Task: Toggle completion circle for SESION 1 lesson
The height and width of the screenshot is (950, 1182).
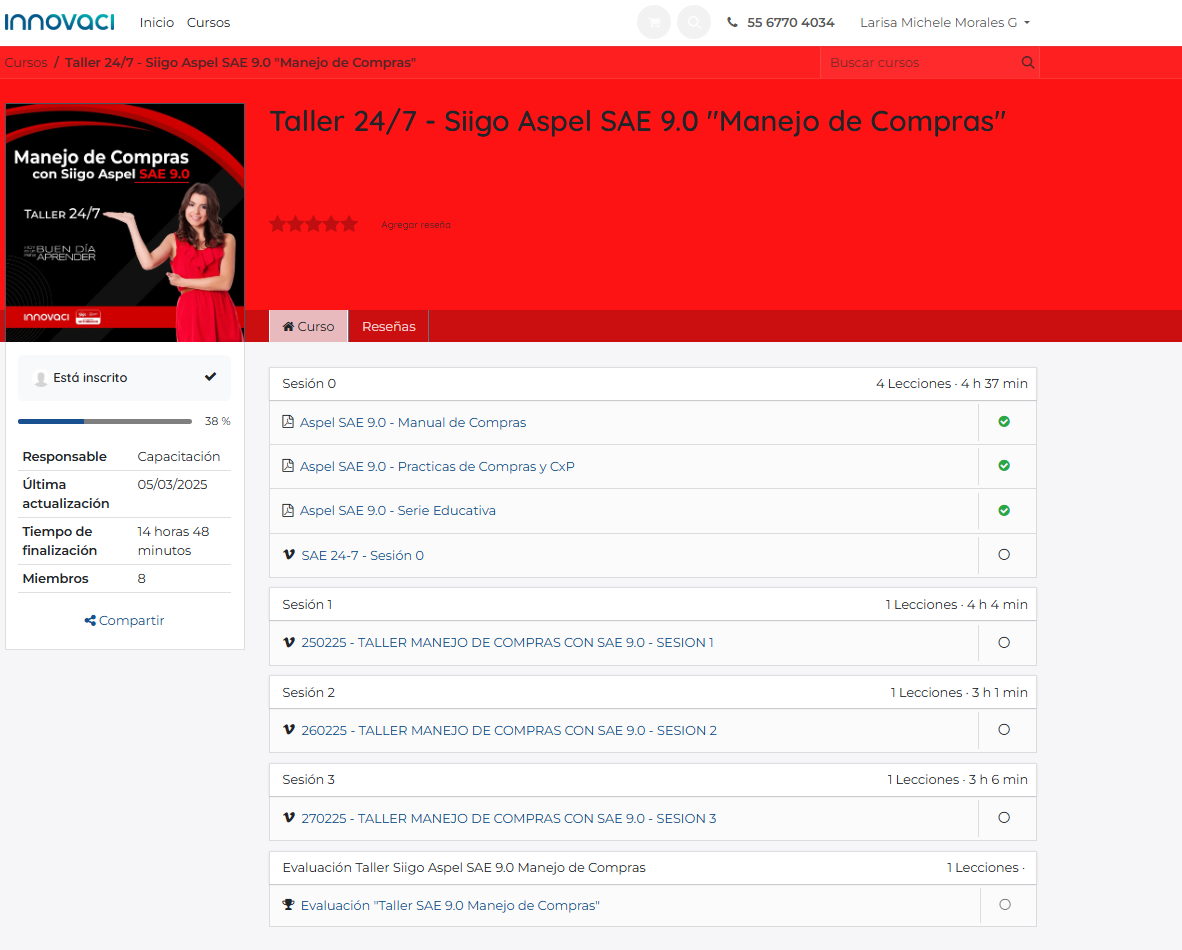Action: (x=1004, y=643)
